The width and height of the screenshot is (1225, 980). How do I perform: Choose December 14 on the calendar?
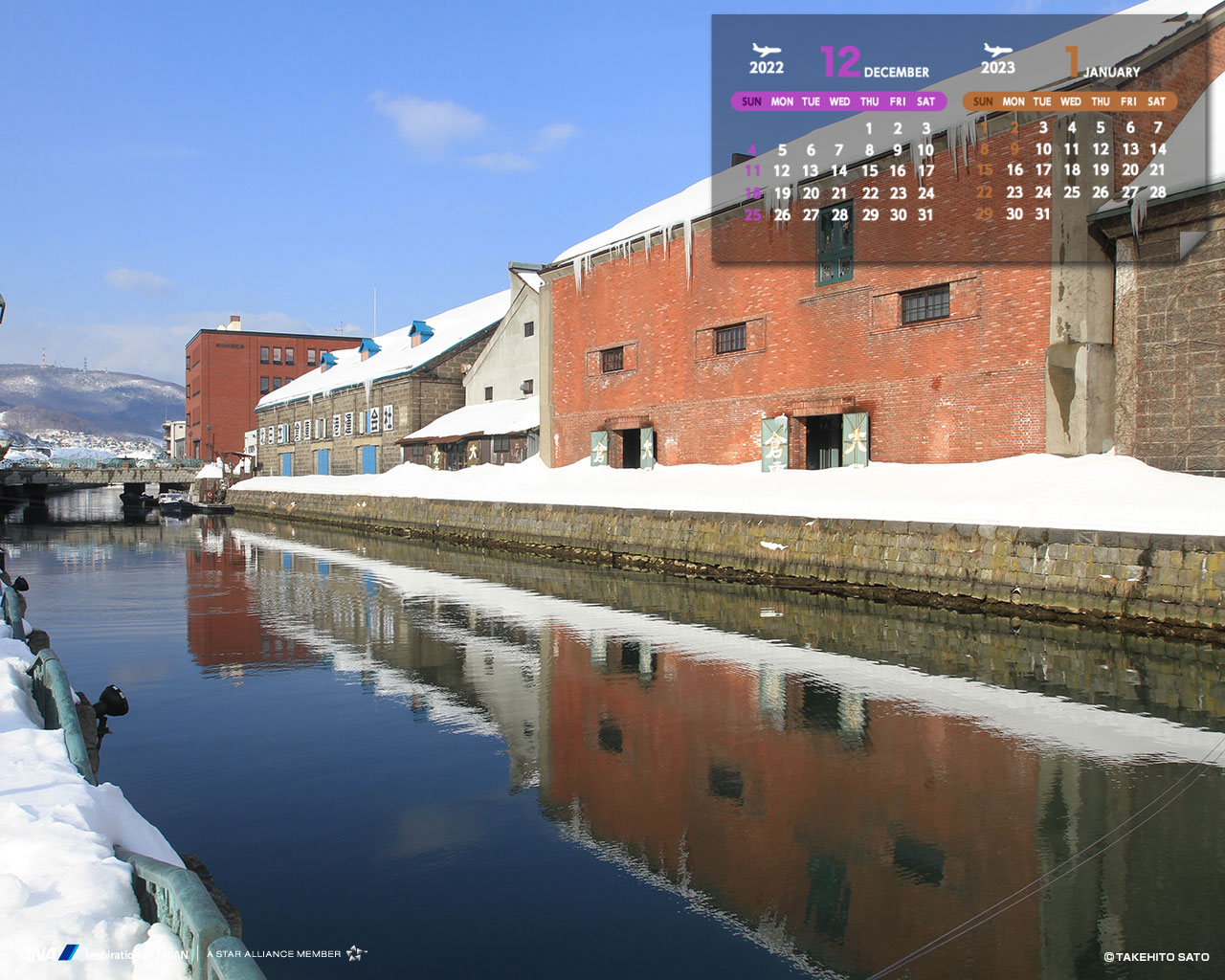[x=838, y=170]
